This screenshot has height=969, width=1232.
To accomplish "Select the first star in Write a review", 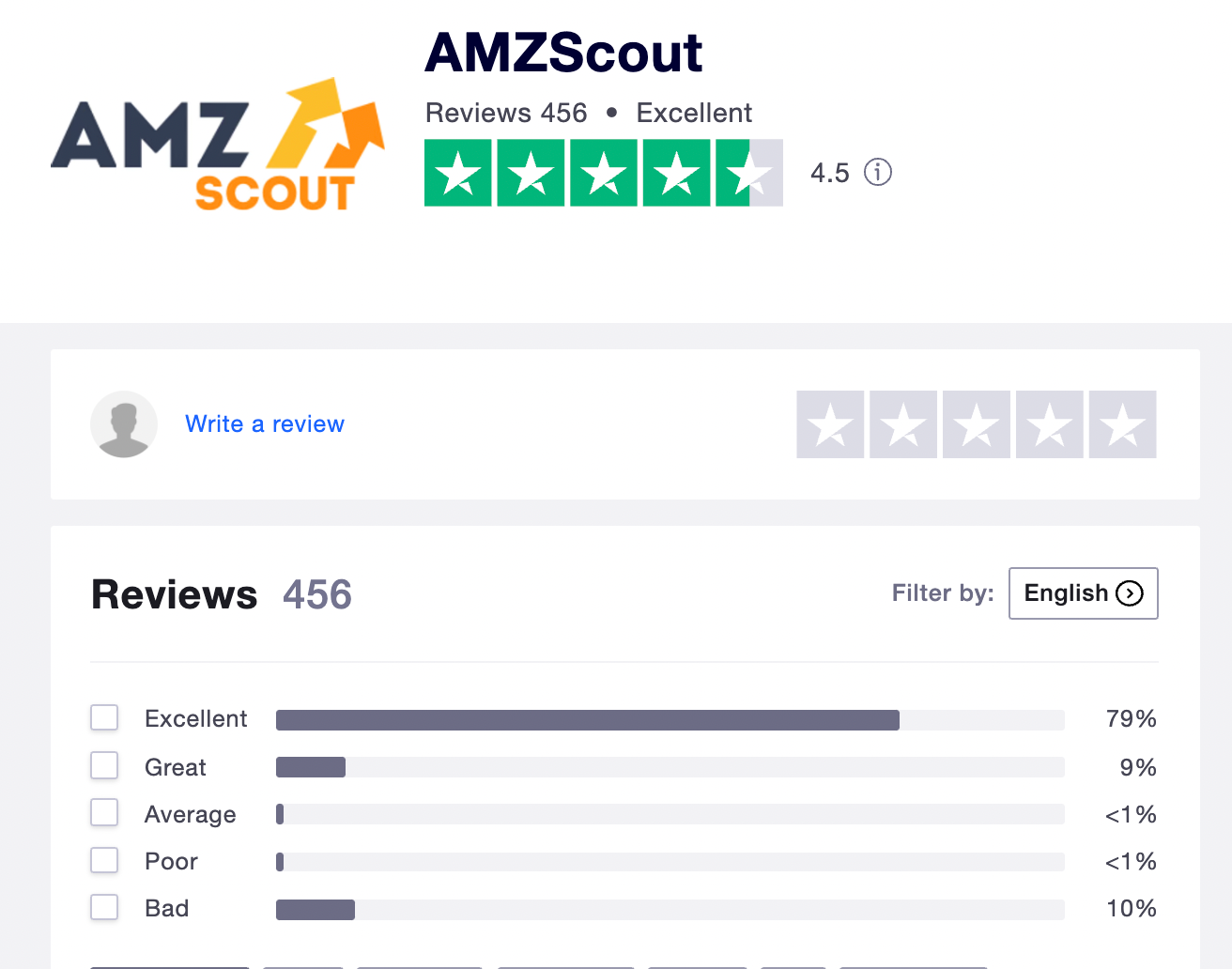I will (x=830, y=424).
